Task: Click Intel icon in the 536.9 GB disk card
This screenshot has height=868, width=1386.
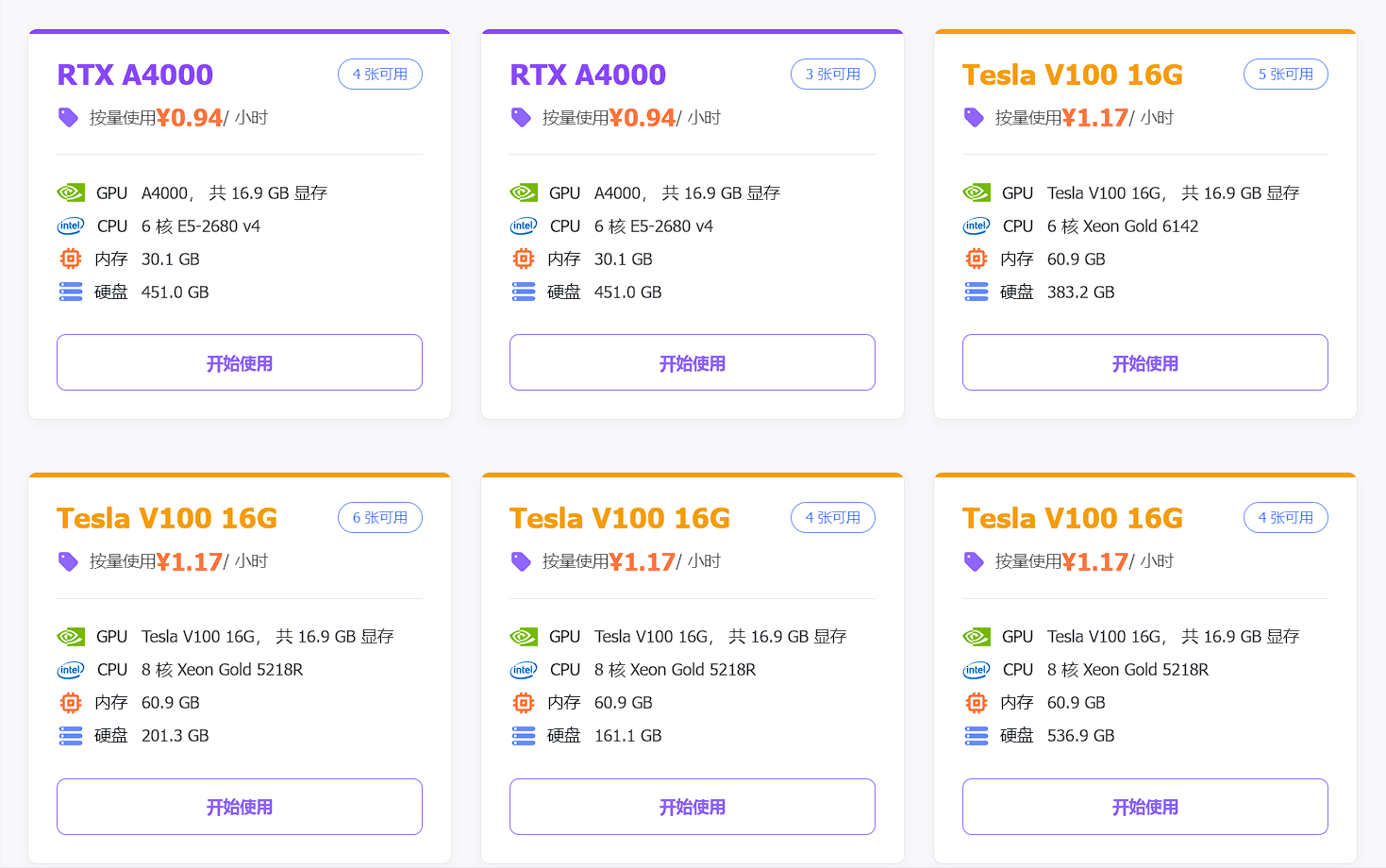Action: pyautogui.click(x=977, y=670)
